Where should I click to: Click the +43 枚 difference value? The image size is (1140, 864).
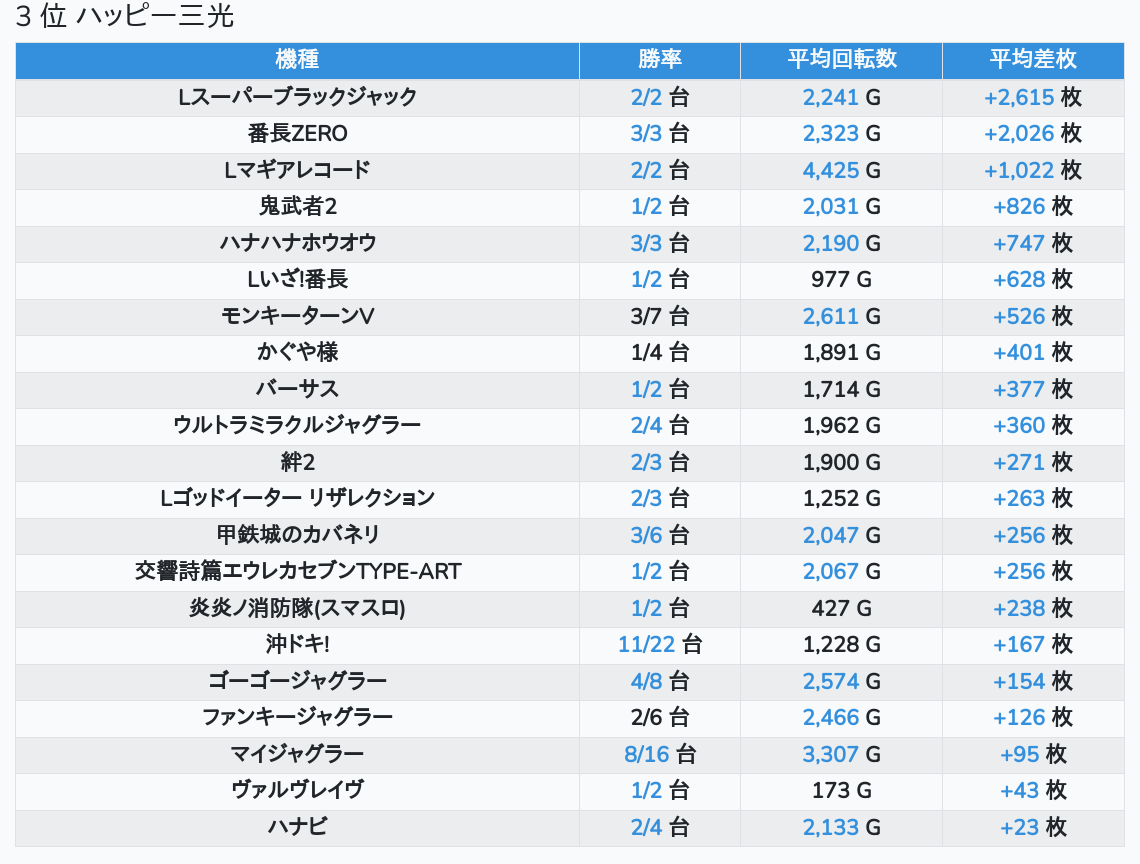(x=1032, y=791)
